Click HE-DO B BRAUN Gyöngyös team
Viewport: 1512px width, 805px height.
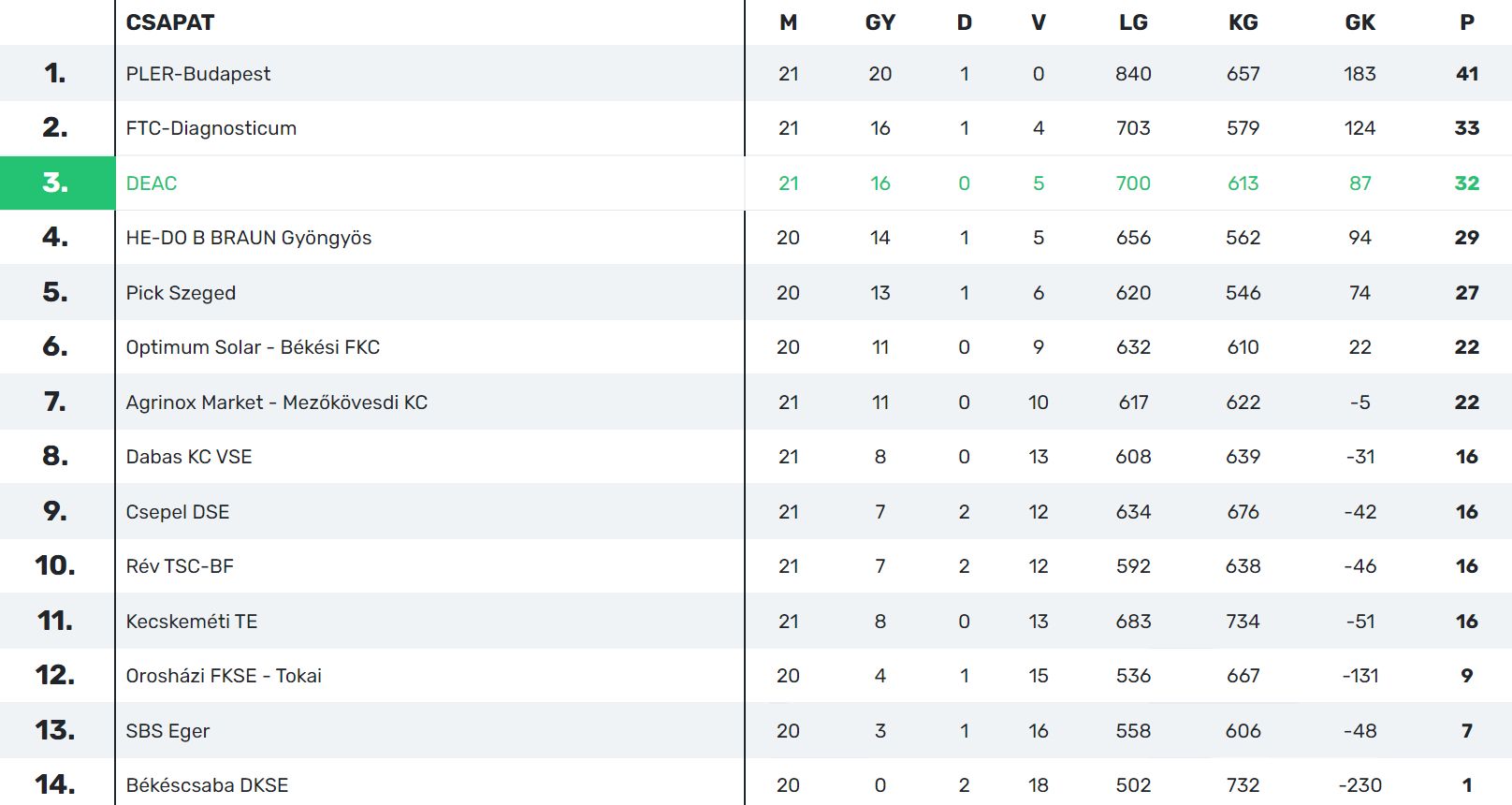tap(248, 238)
